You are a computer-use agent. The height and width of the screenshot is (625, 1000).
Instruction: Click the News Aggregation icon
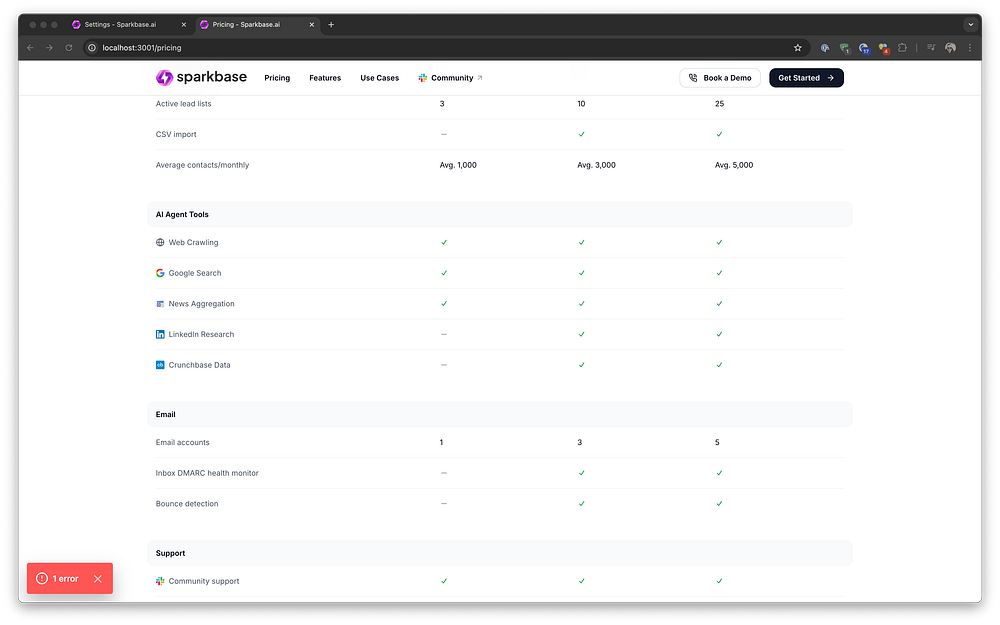click(160, 304)
